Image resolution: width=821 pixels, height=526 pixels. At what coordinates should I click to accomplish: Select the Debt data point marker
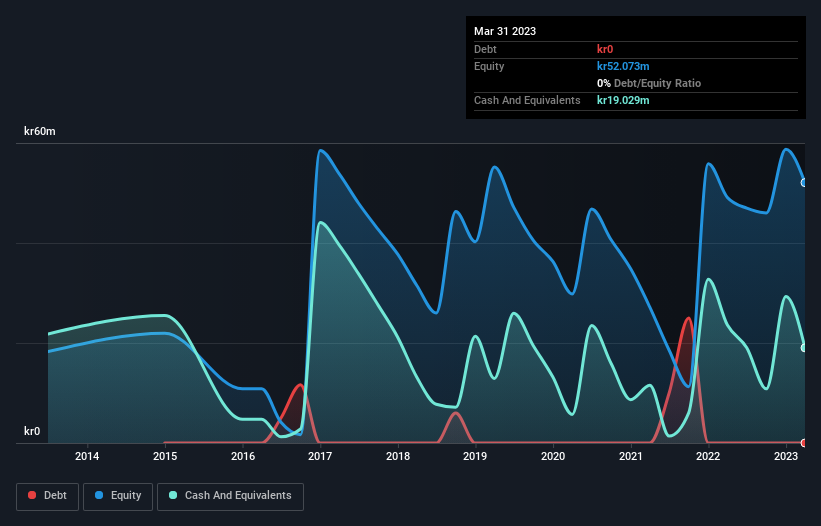pos(804,443)
